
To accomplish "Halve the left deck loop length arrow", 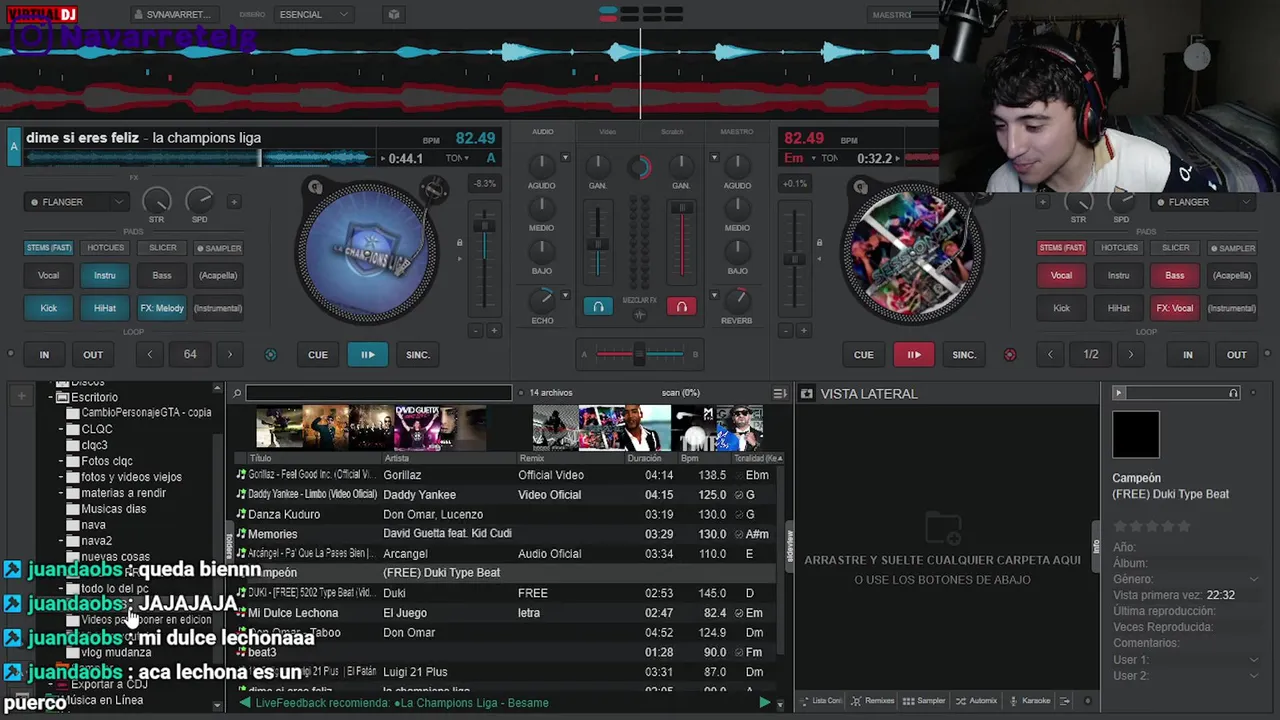I will click(150, 355).
